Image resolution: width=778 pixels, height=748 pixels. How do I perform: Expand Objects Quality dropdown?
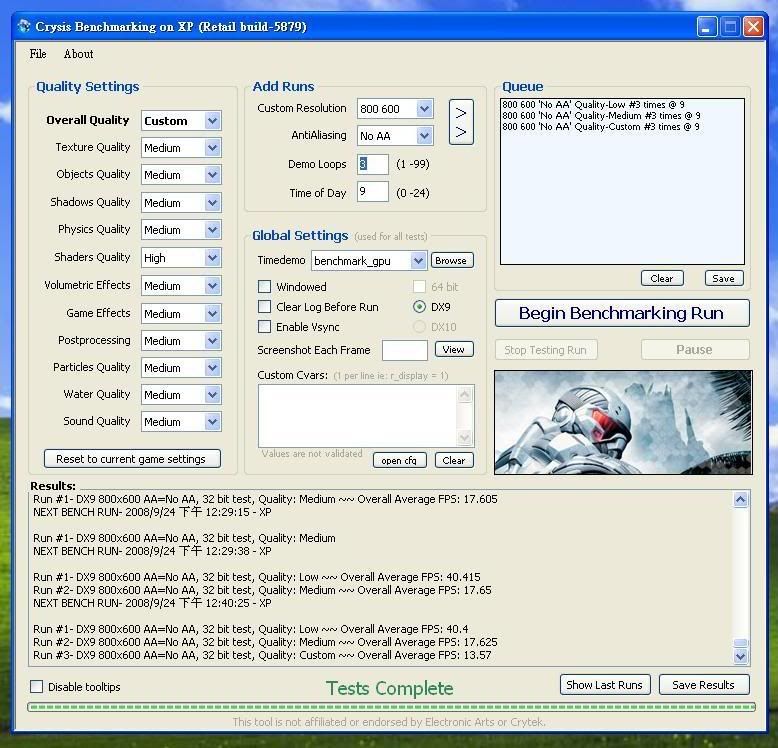point(212,175)
